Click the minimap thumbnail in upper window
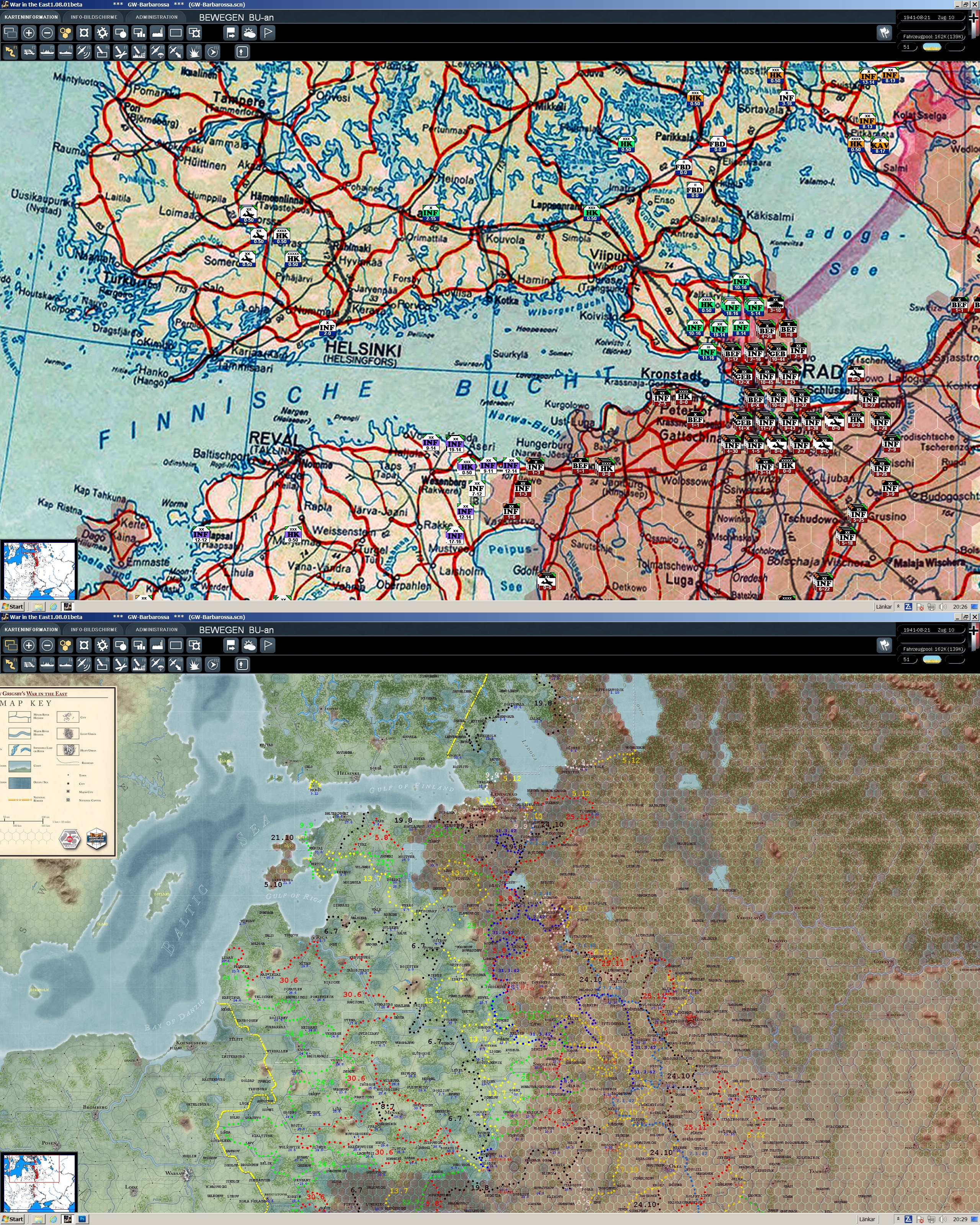This screenshot has width=980, height=1225. click(39, 569)
